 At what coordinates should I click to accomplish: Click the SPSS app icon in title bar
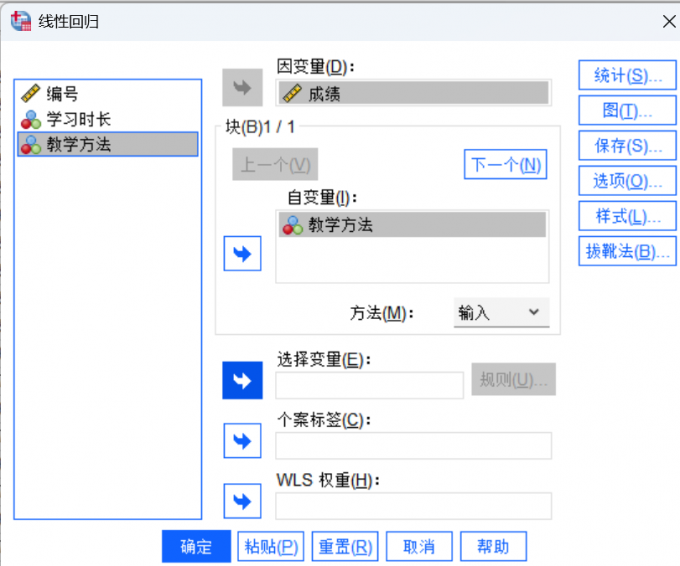point(21,21)
